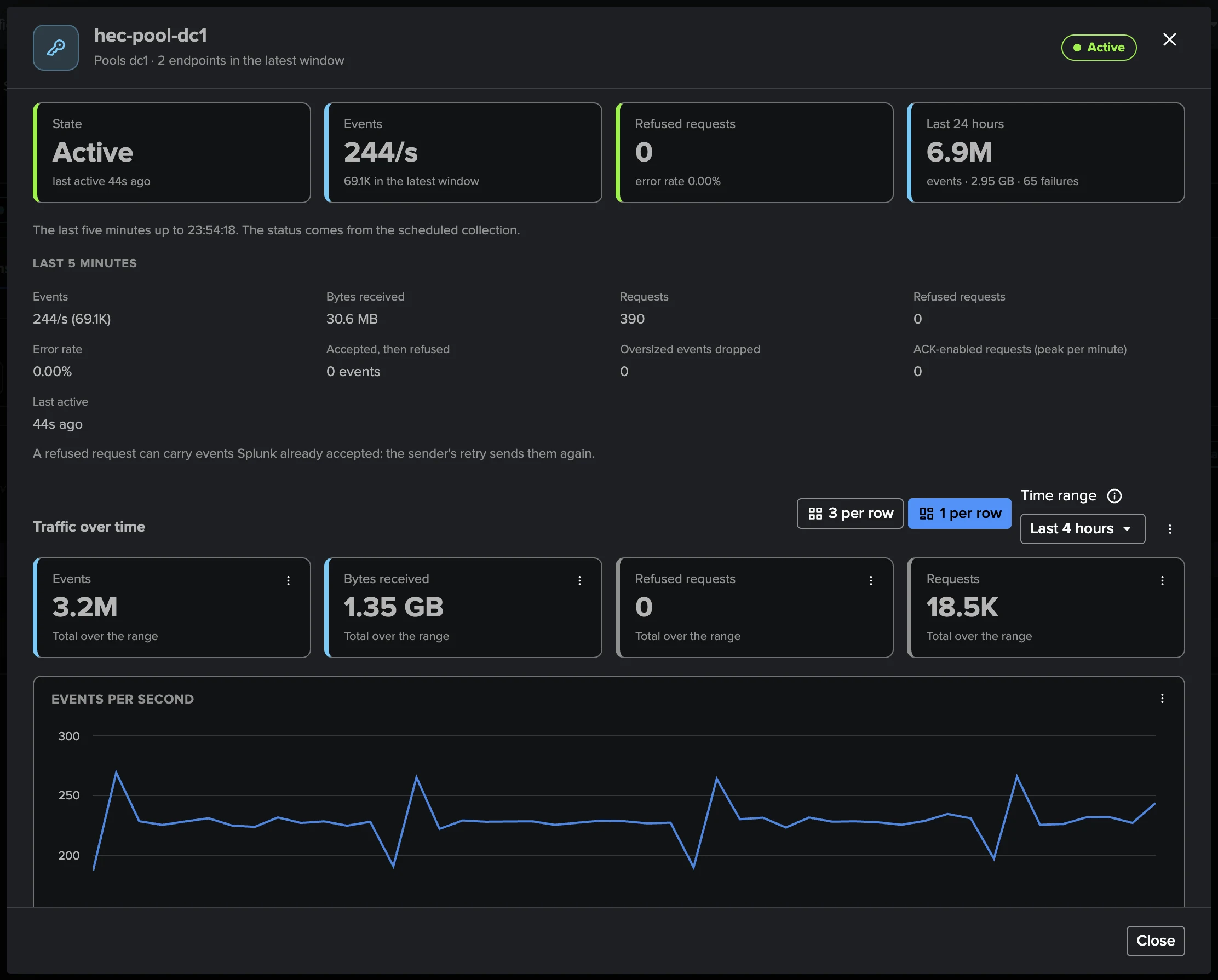Screen dimensions: 1218x980
Task: Click the '0 events' accepted then refused value
Action: 353,371
